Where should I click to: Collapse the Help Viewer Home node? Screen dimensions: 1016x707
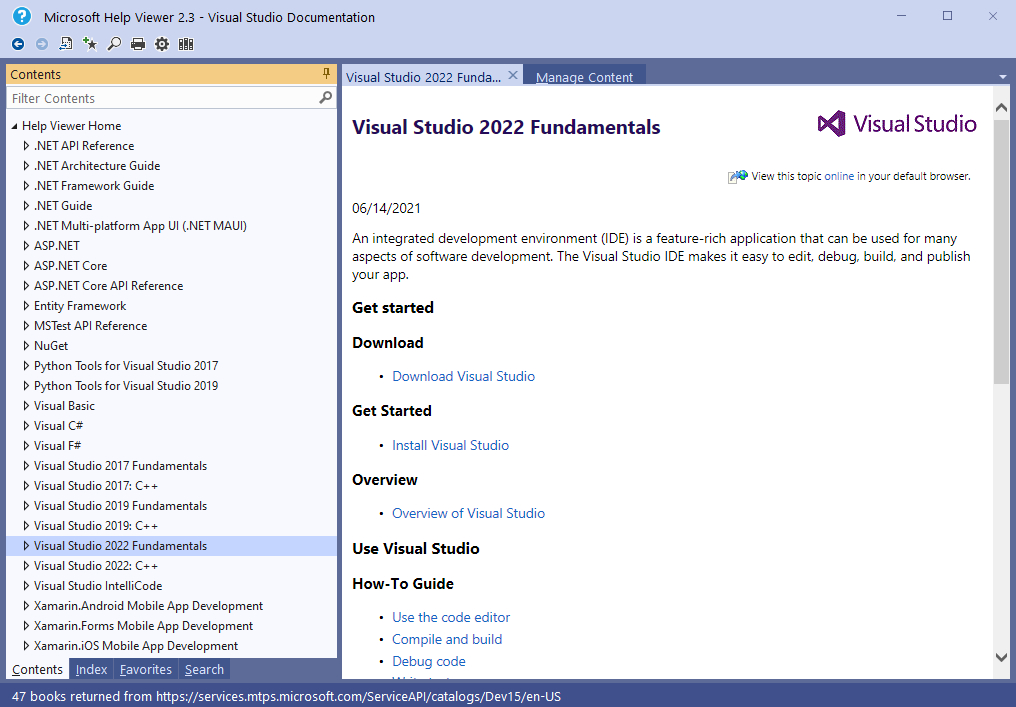tap(14, 126)
